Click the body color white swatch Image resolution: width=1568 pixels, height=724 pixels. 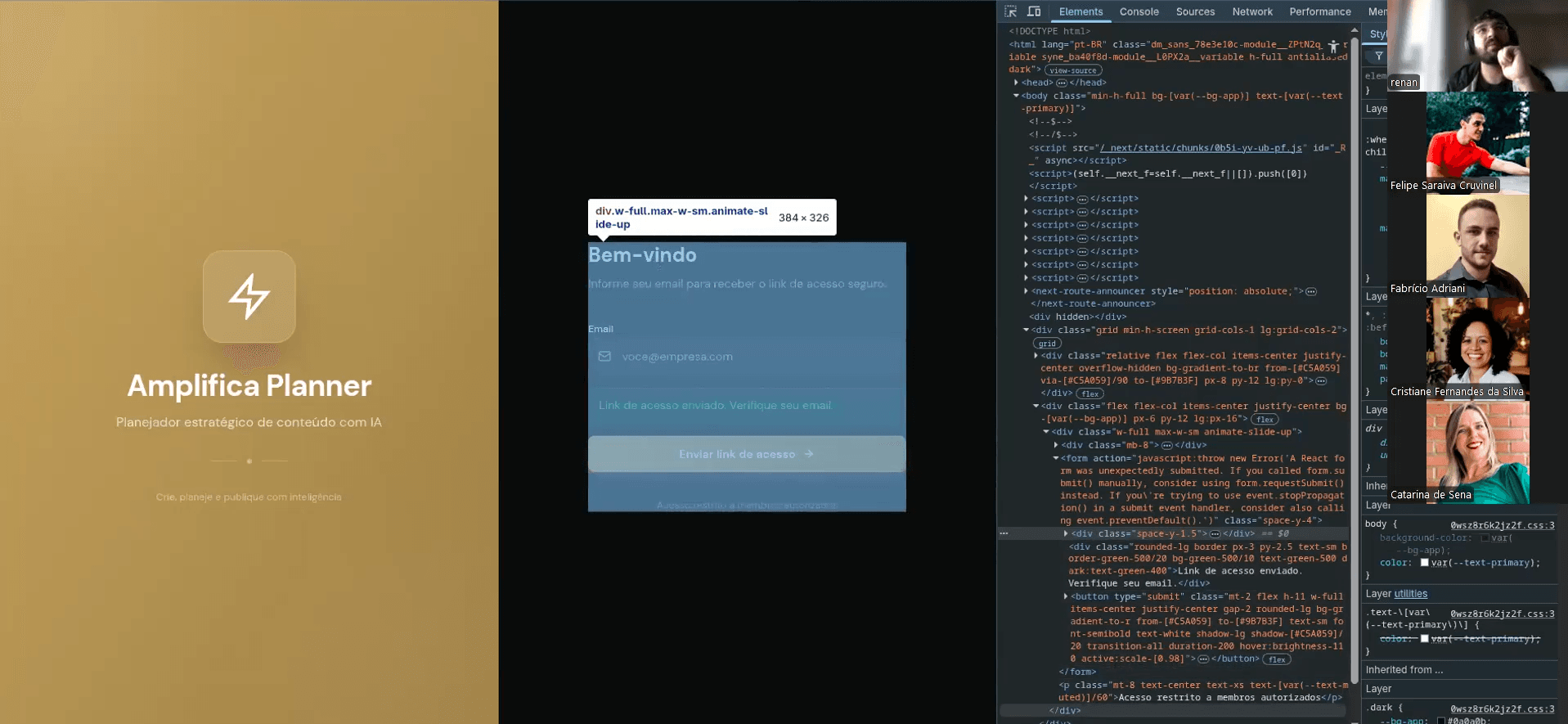point(1424,563)
